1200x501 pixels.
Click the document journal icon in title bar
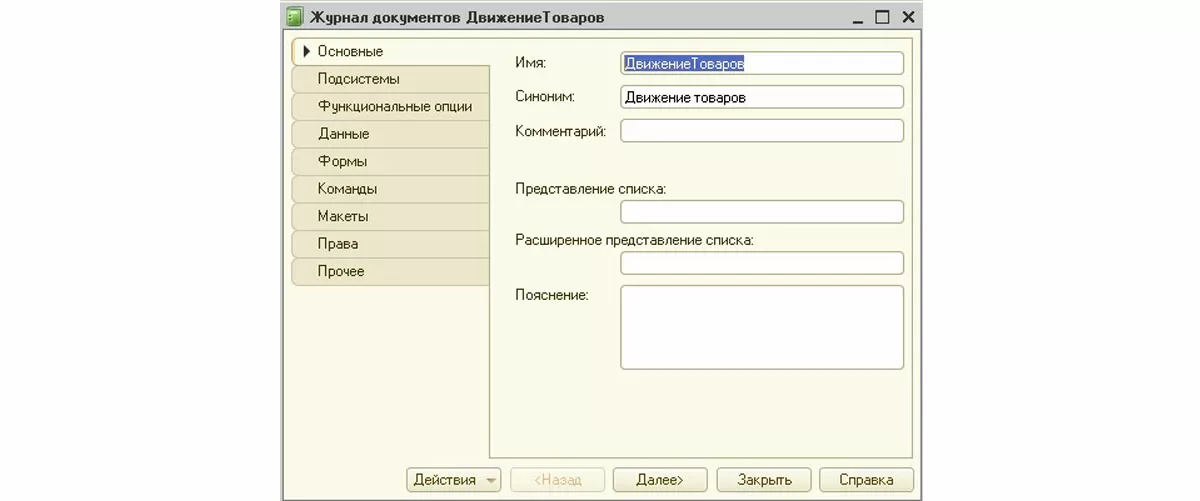click(x=295, y=17)
